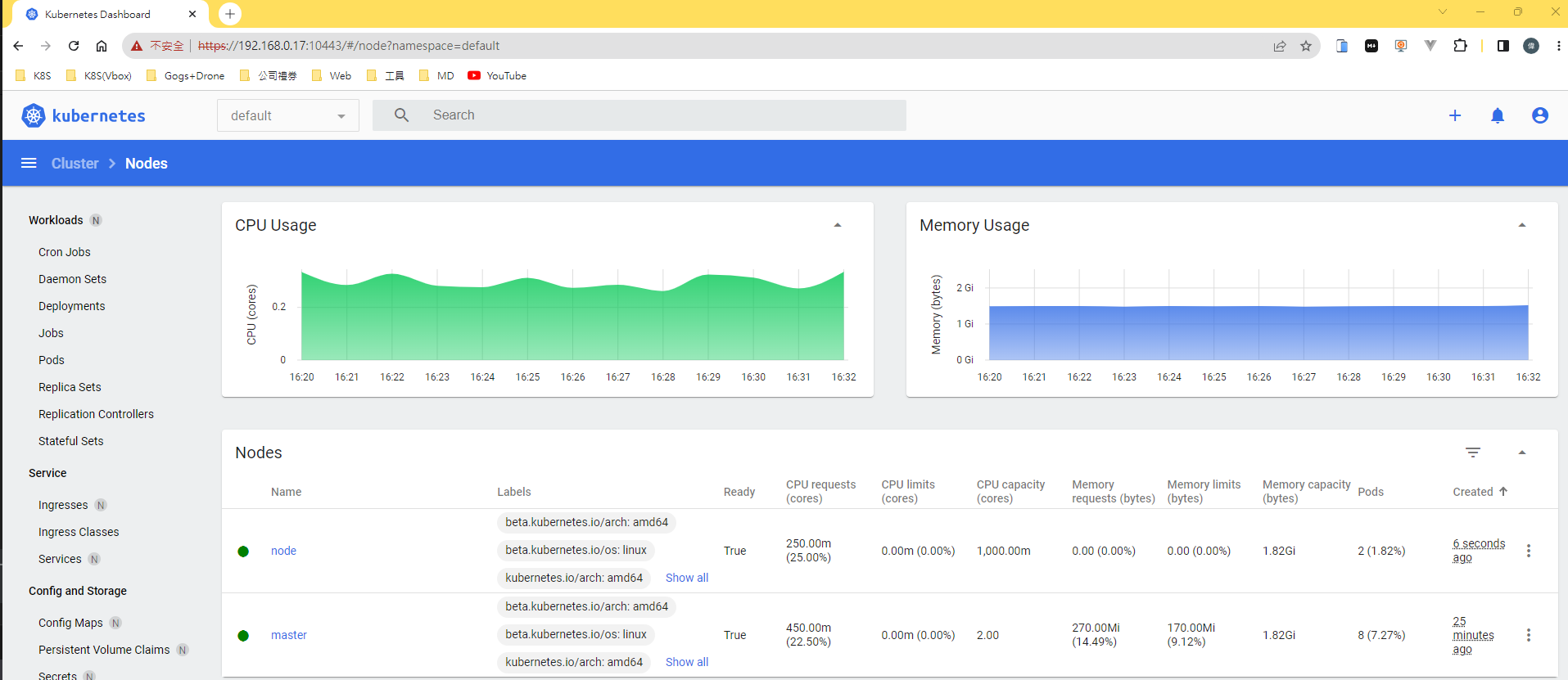The height and width of the screenshot is (680, 1568).
Task: Click the browser back arrow
Action: click(x=18, y=46)
